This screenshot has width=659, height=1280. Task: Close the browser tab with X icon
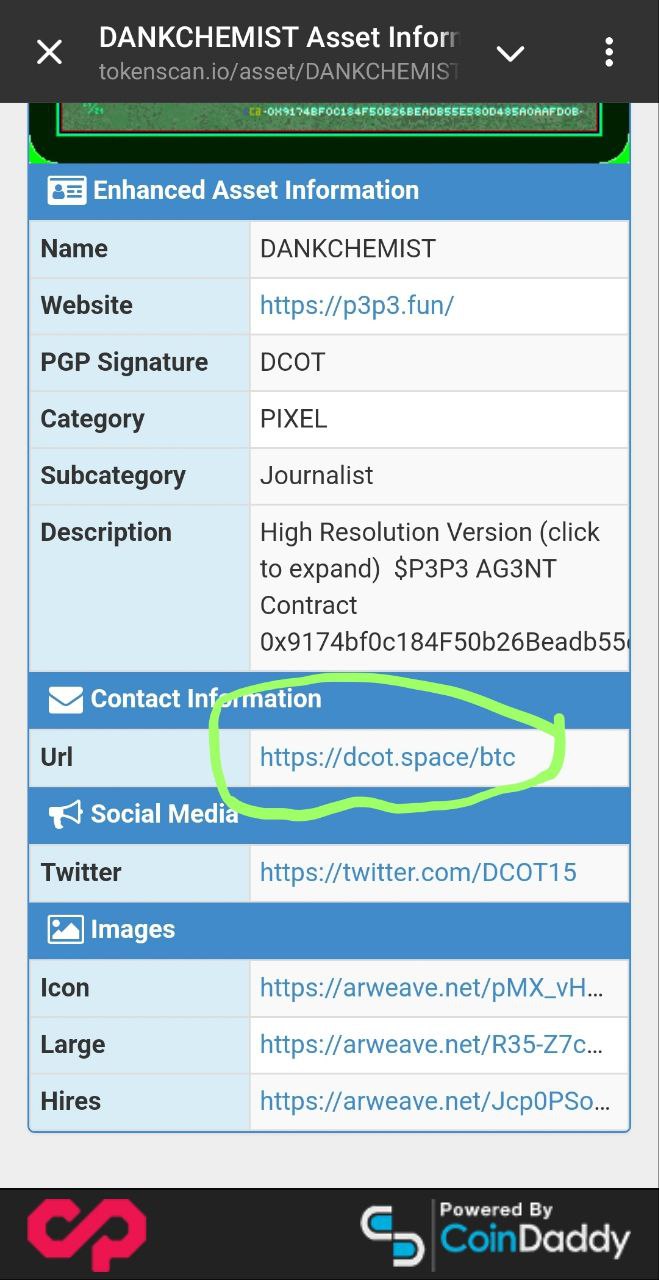[x=49, y=52]
